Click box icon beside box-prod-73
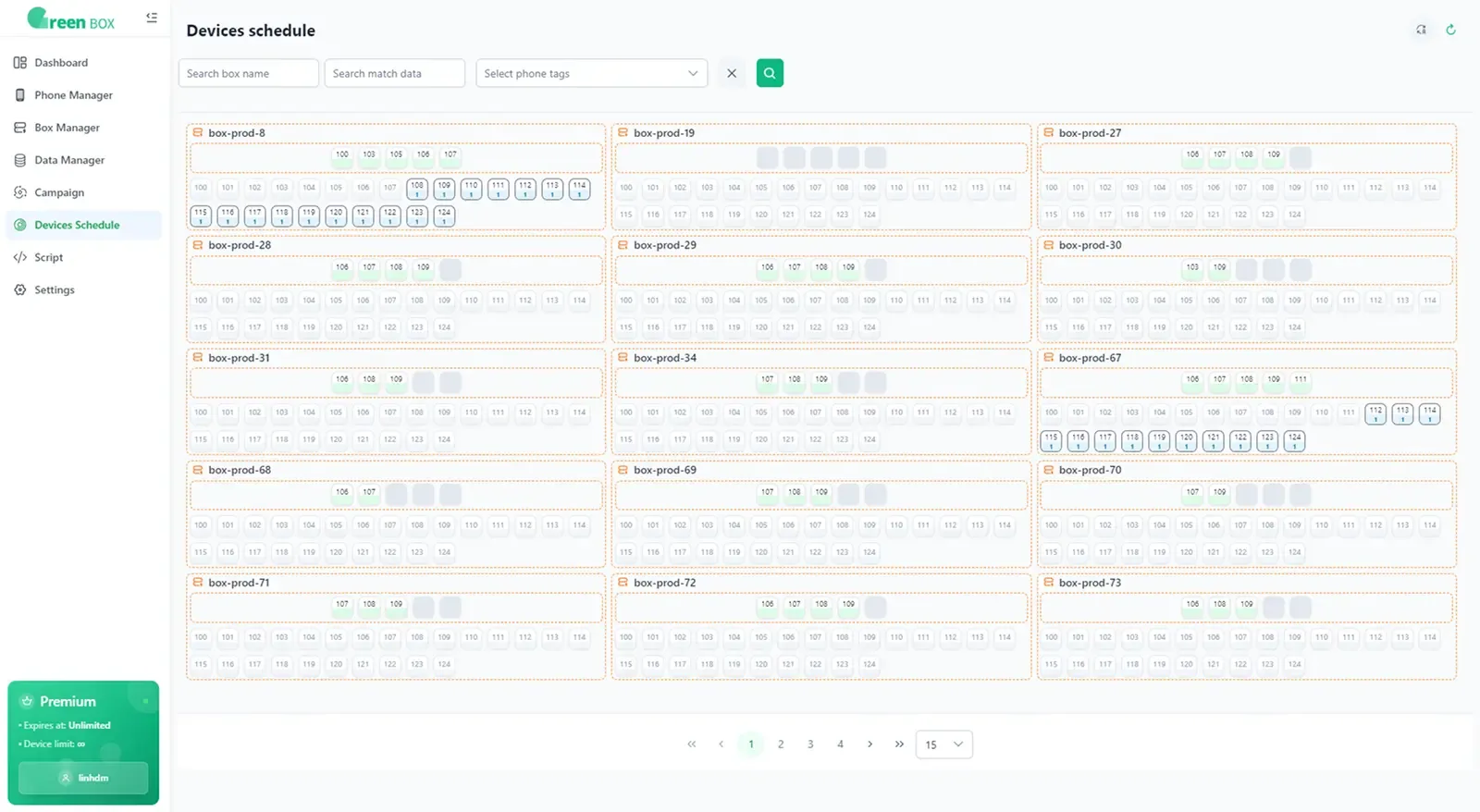1480x812 pixels. pos(1049,582)
